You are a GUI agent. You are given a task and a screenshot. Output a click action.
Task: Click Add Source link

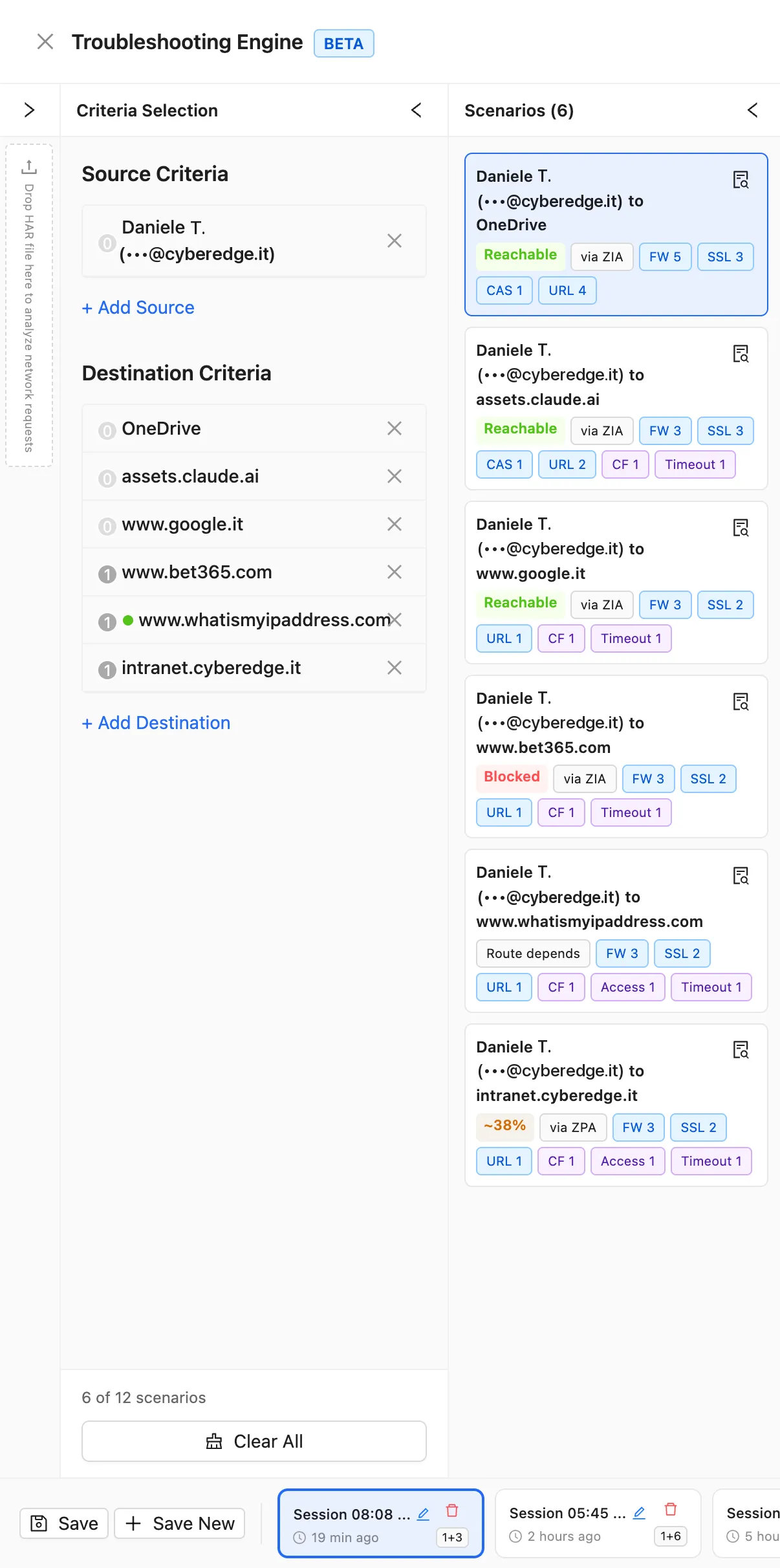point(138,307)
